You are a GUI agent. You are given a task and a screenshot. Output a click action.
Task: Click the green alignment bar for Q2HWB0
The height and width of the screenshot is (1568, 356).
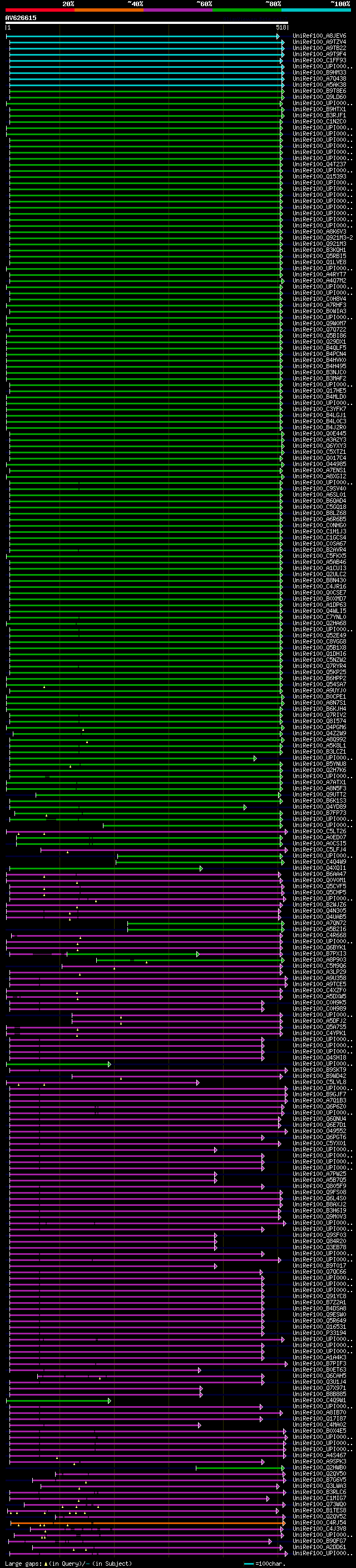tap(240, 1467)
